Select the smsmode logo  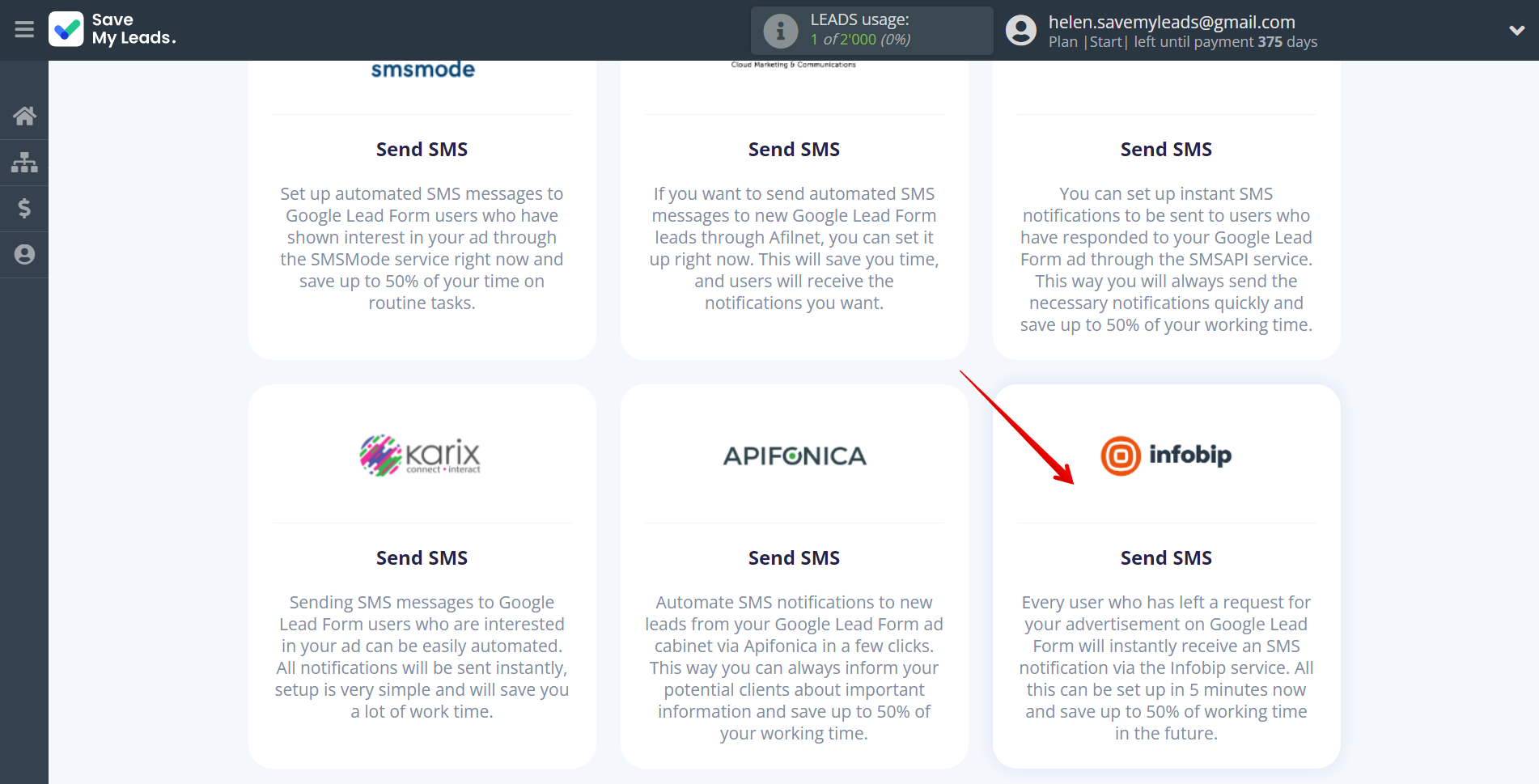422,70
